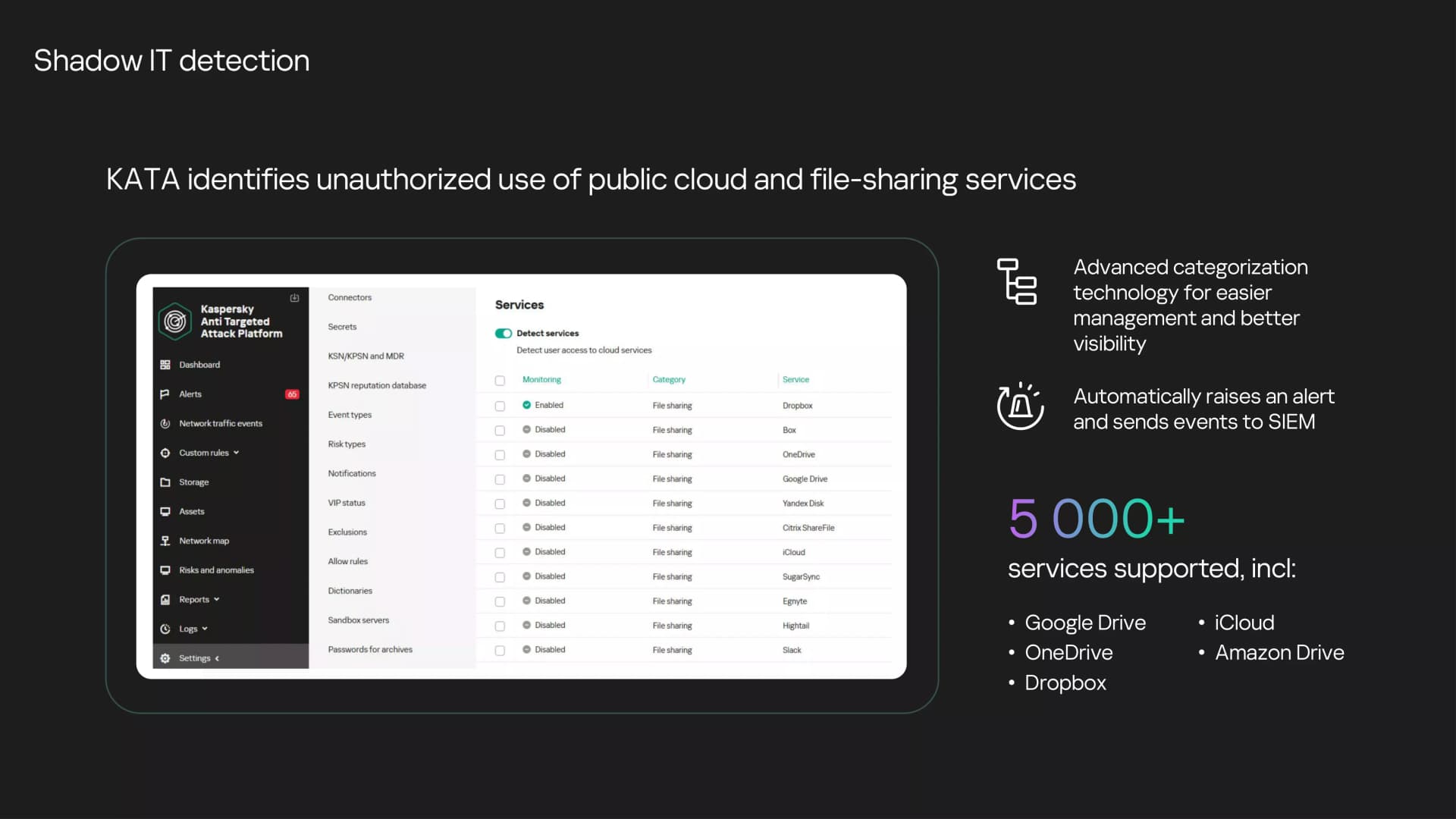This screenshot has width=1456, height=819.
Task: Click the Dashboard grid icon
Action: point(165,365)
